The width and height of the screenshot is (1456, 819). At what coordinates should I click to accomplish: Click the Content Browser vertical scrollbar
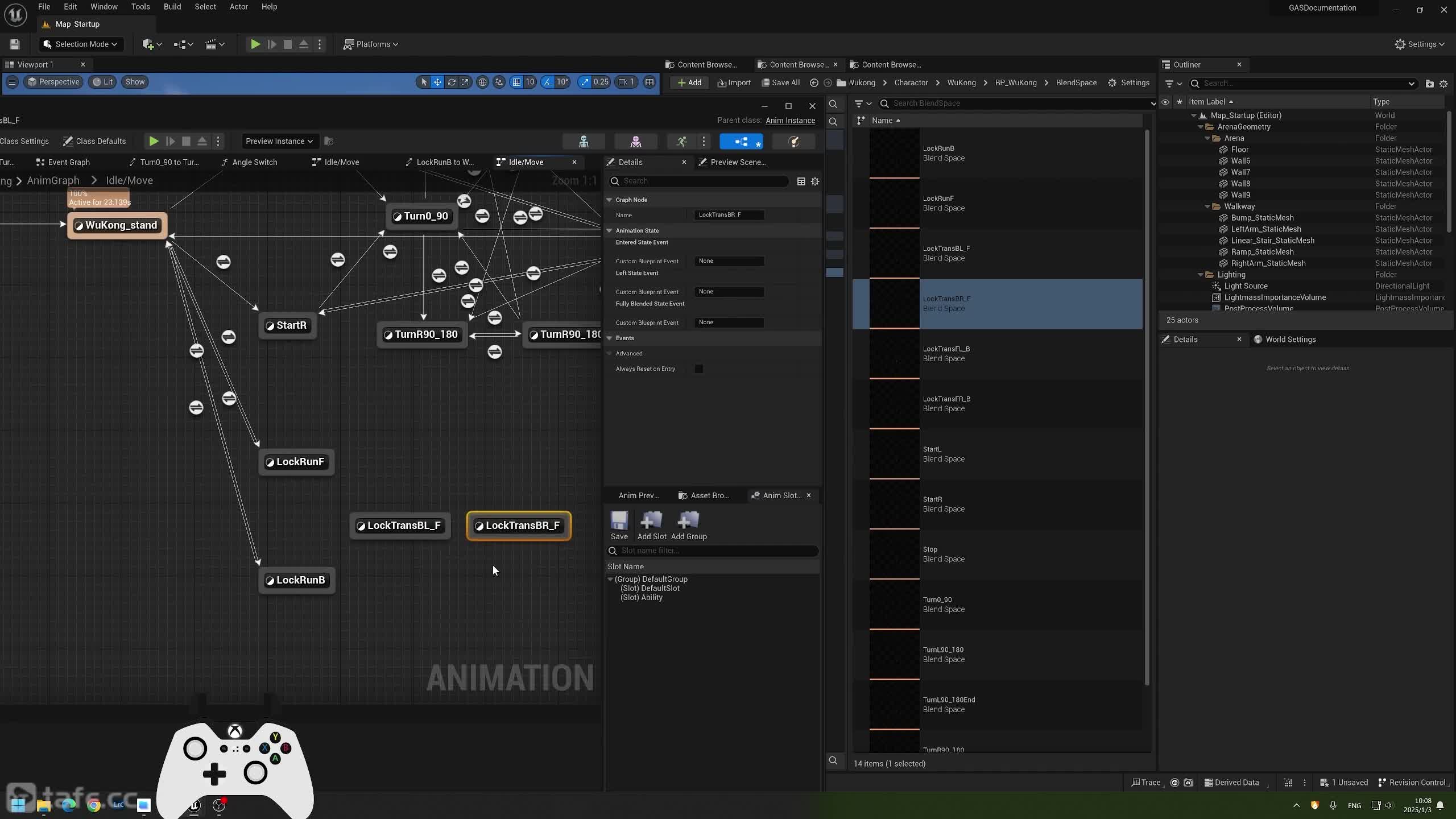pos(1147,407)
